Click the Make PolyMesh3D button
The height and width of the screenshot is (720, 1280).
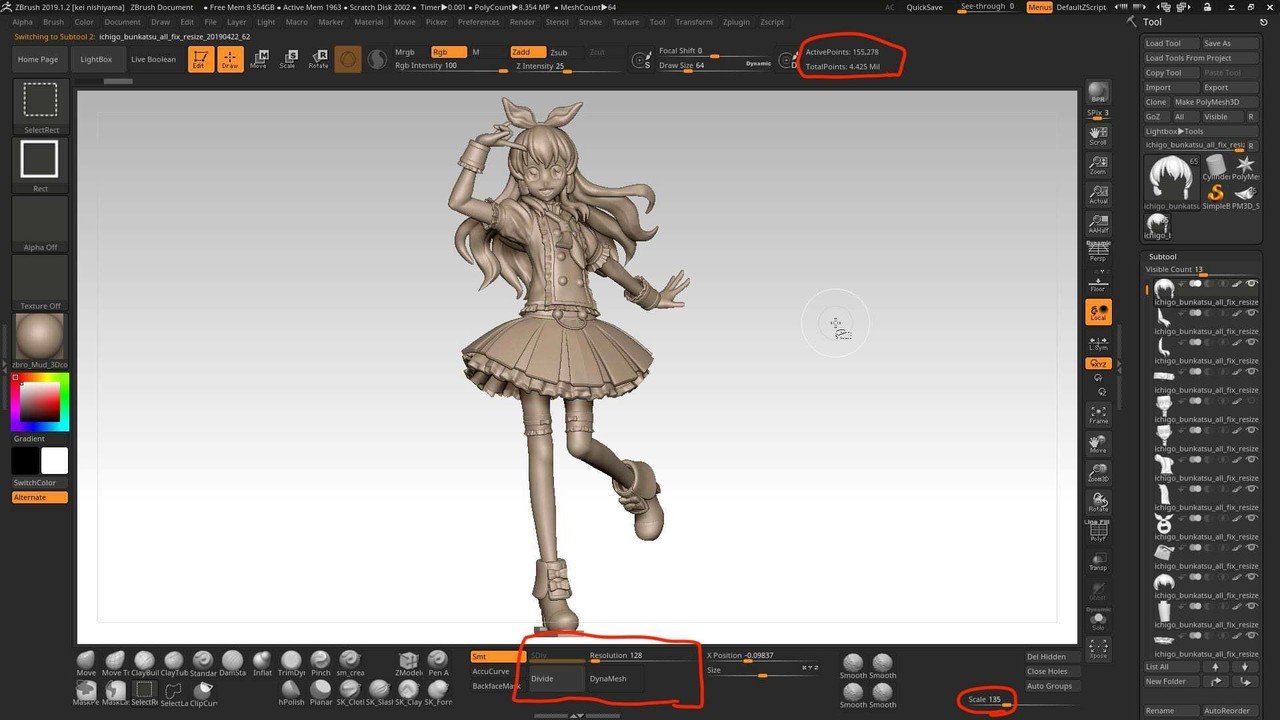1207,101
